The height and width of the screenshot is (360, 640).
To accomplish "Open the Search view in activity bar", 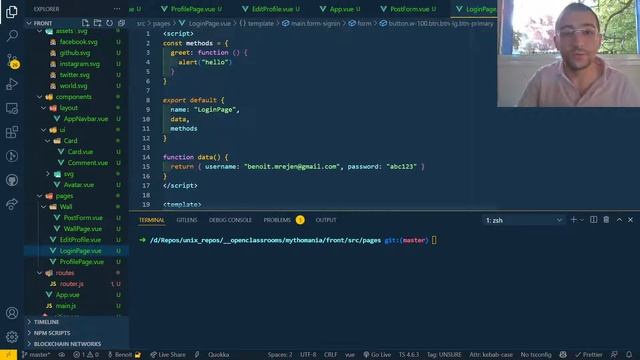I will [12, 36].
